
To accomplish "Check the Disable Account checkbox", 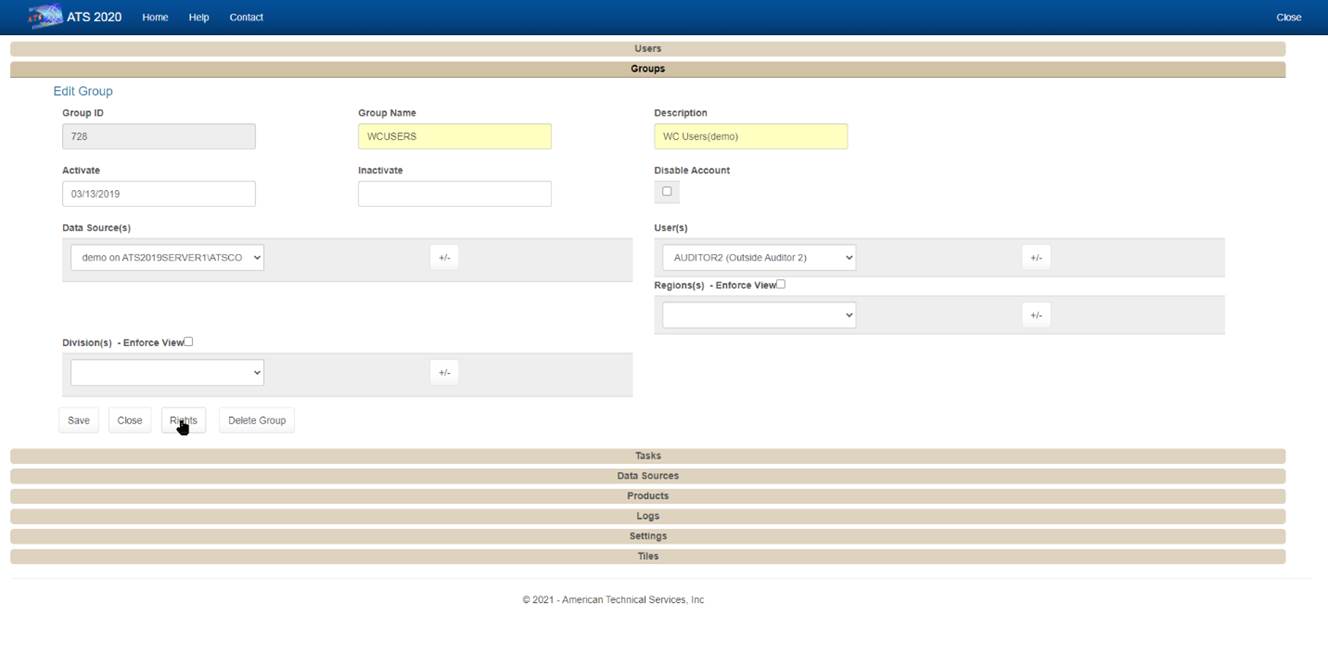I will (666, 190).
